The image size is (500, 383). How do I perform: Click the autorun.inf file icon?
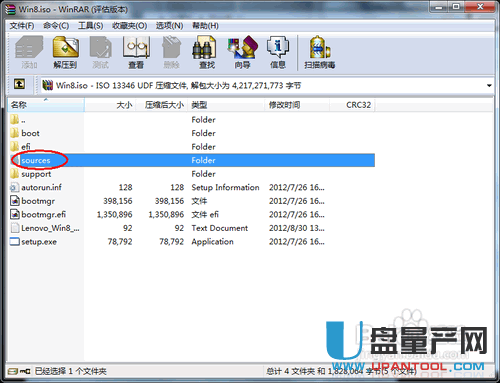(x=15, y=187)
